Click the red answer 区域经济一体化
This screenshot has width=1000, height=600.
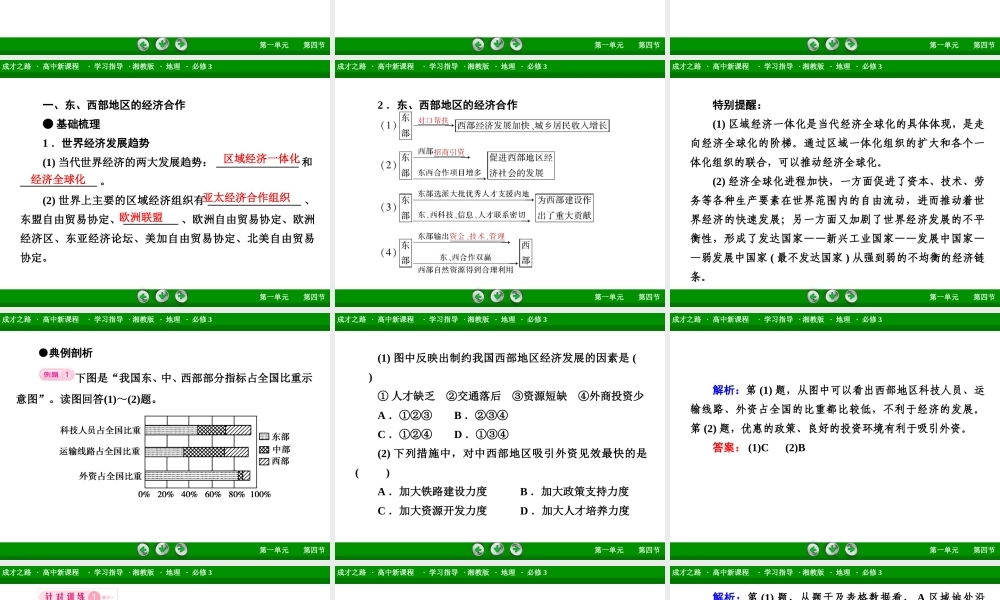click(261, 159)
